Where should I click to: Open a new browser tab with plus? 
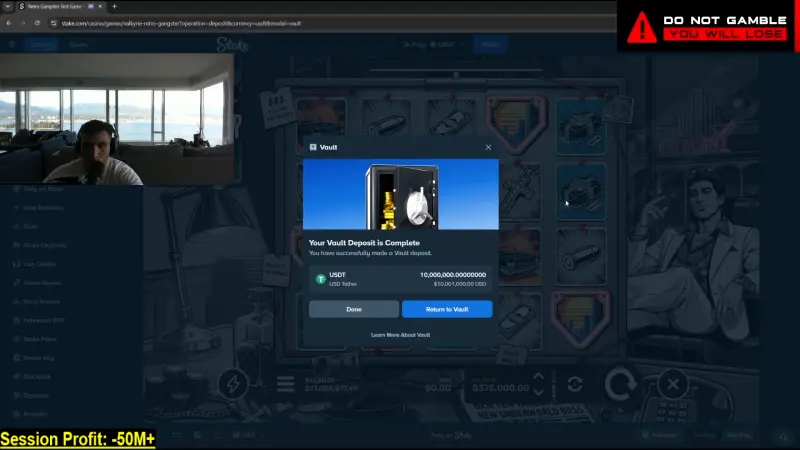(x=114, y=7)
